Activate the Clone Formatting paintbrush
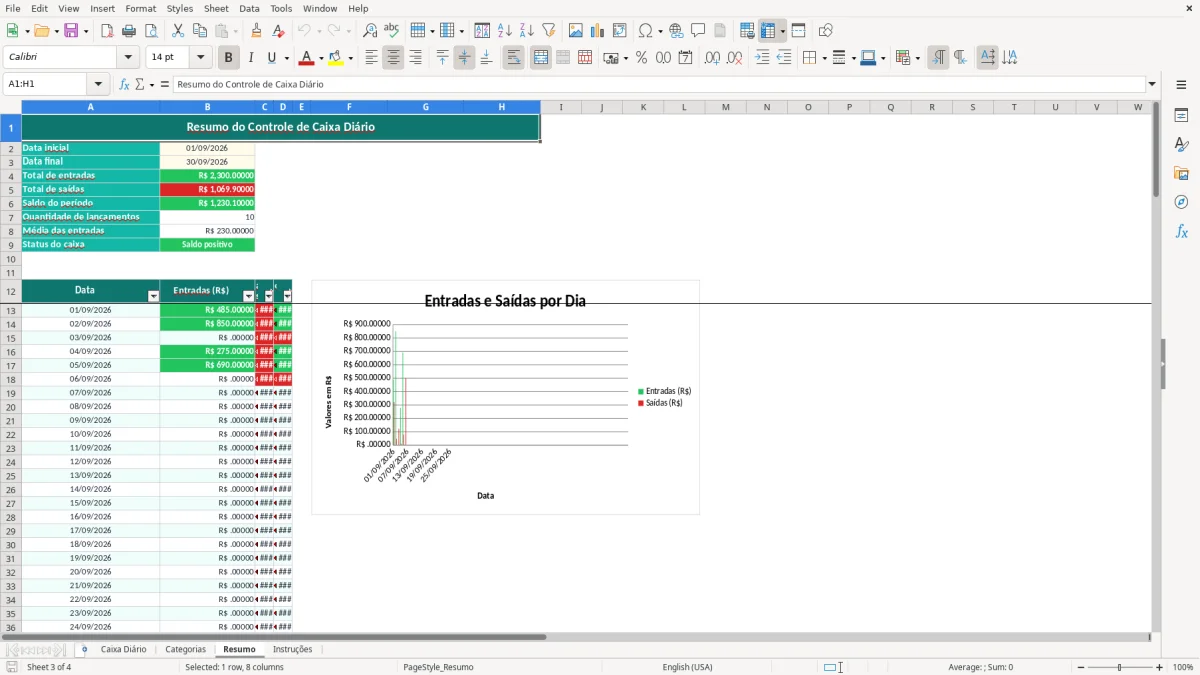Image resolution: width=1200 pixels, height=675 pixels. tap(257, 31)
